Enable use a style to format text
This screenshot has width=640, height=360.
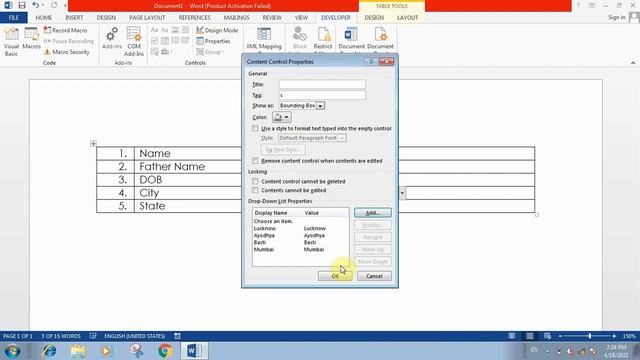[x=255, y=128]
